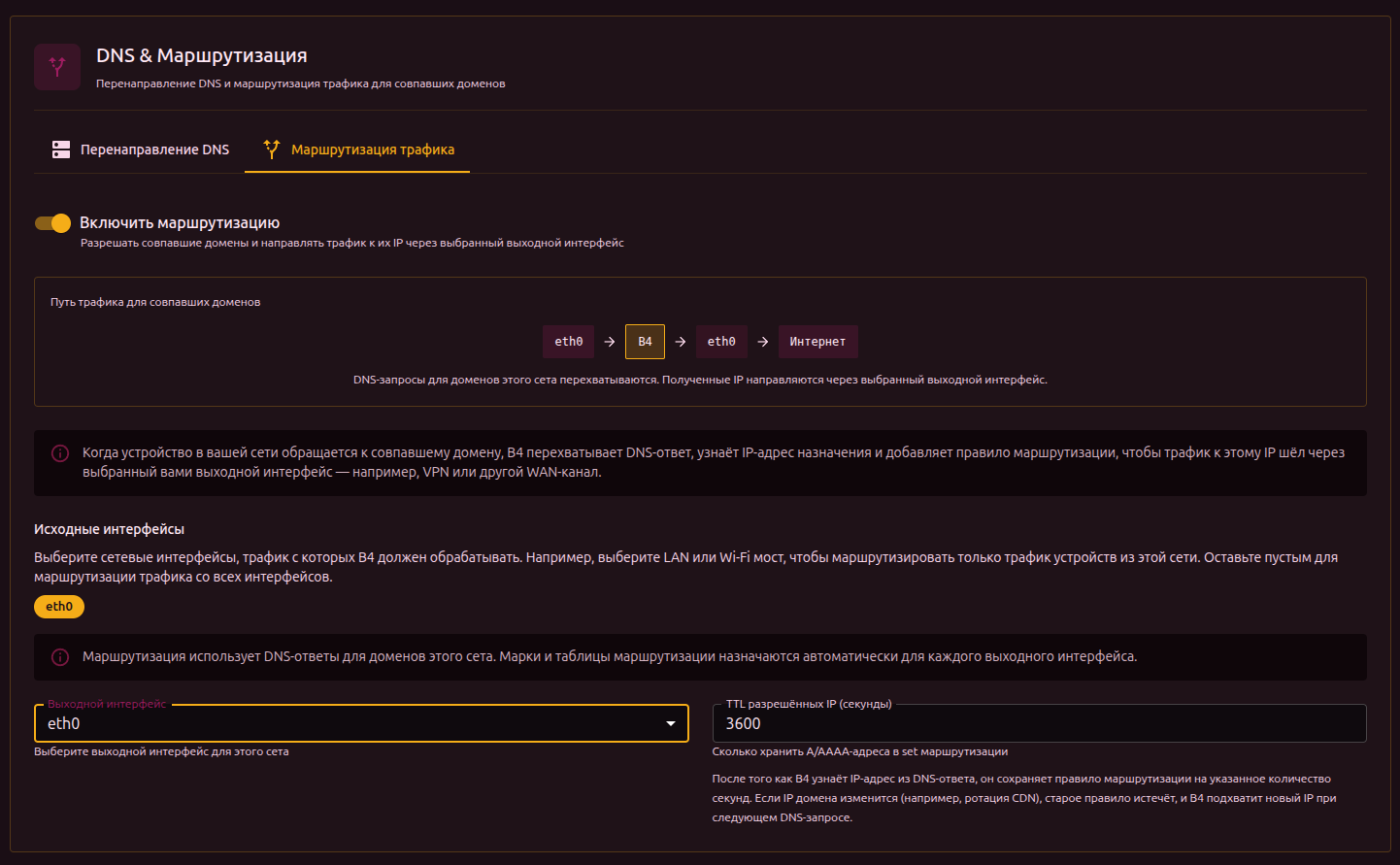Screen dimensions: 1400x865
Task: Focus the TTL разрешённых IP input field
Action: click(1039, 724)
